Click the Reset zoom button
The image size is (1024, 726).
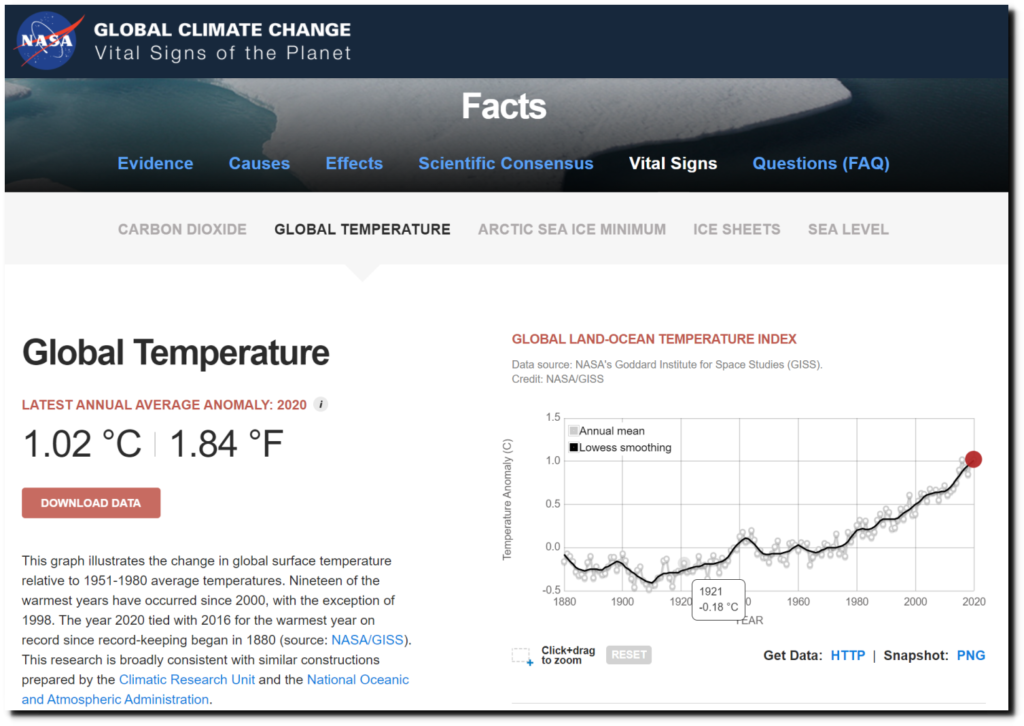pos(628,655)
